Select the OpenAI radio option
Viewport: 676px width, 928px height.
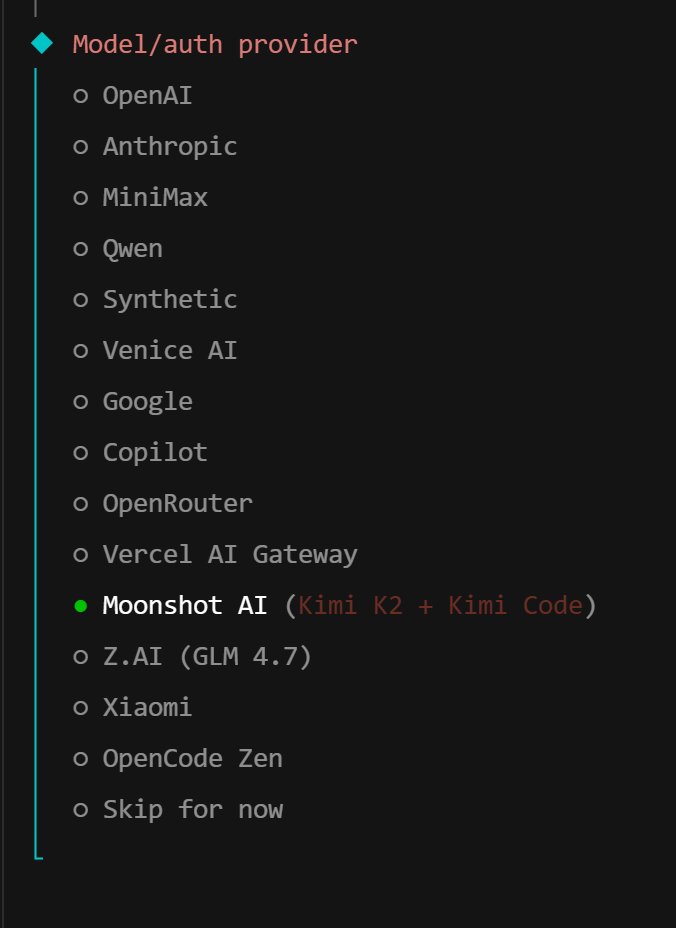tap(147, 96)
